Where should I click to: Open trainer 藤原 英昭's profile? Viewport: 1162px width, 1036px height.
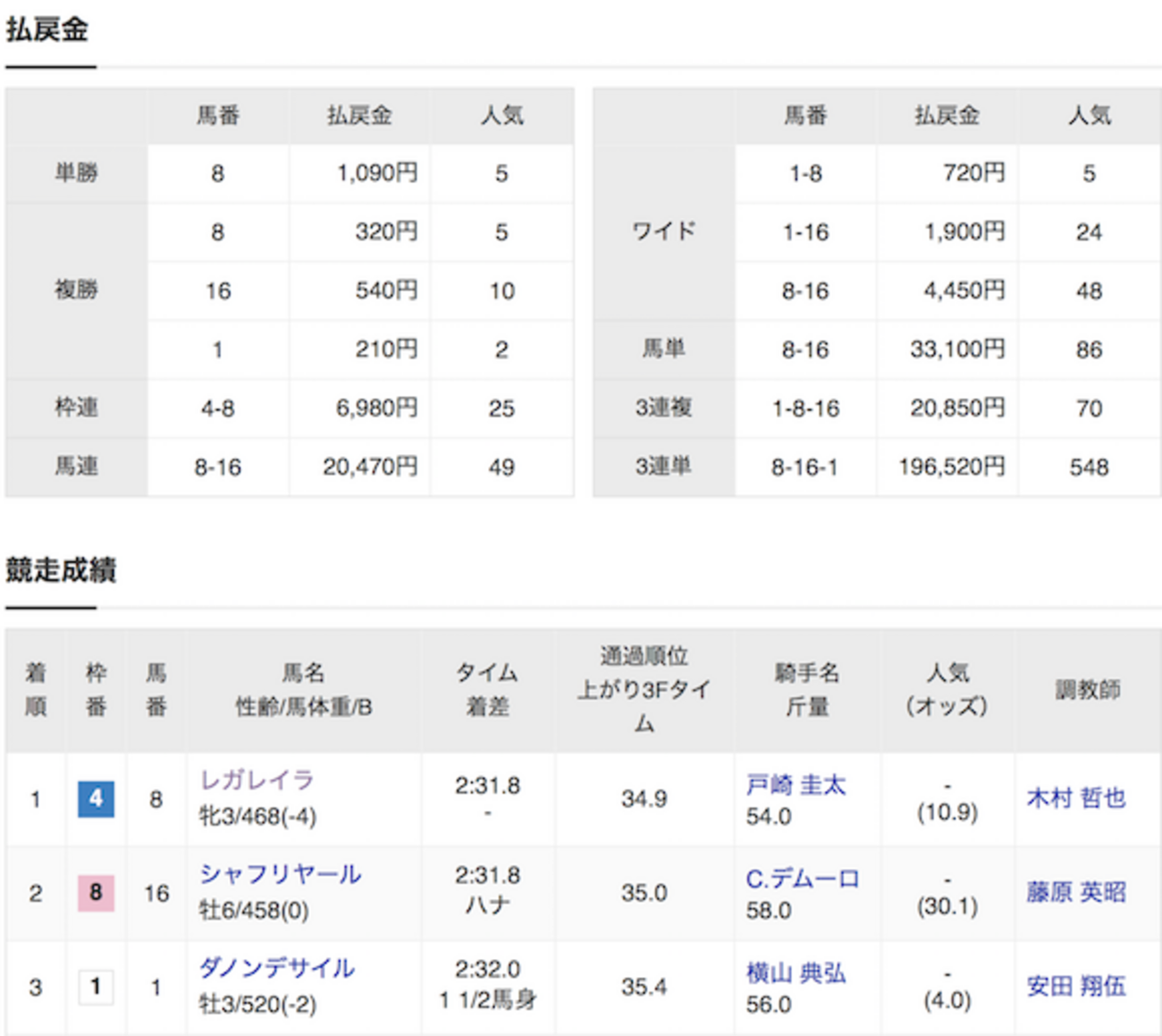(x=1077, y=893)
